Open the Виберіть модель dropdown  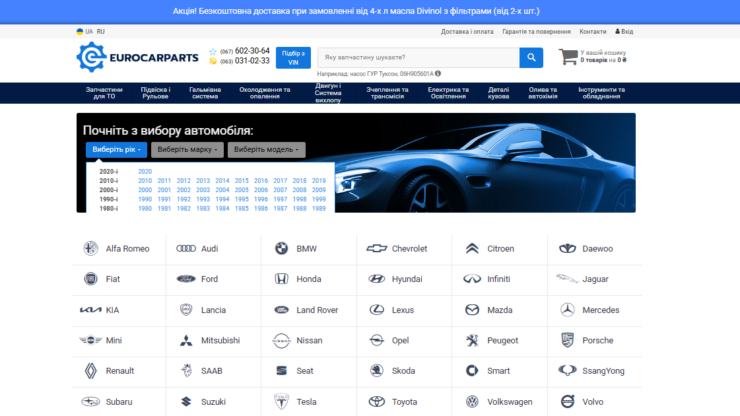(266, 150)
